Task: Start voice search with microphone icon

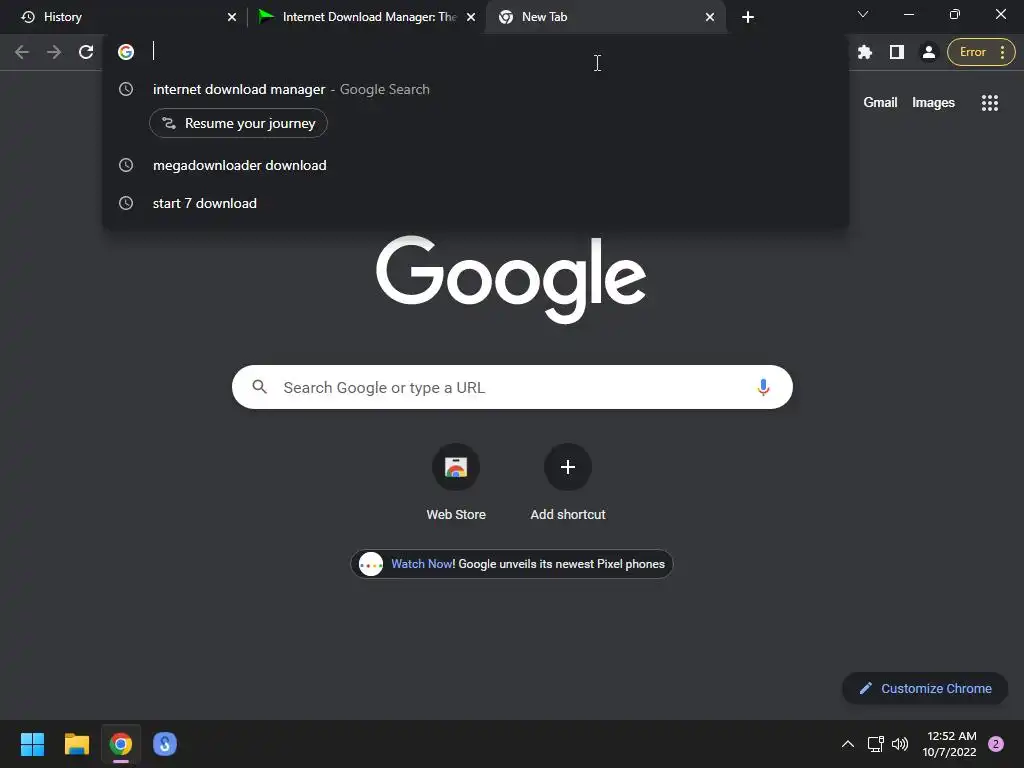Action: click(763, 387)
